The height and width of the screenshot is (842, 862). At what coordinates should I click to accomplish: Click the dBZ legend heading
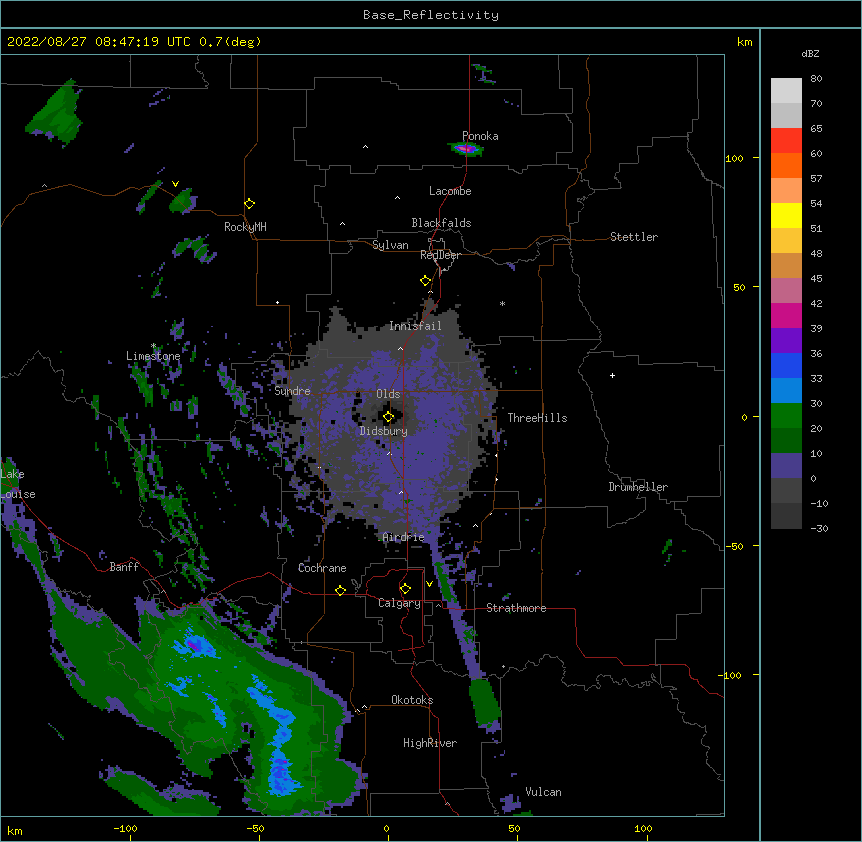click(x=810, y=54)
